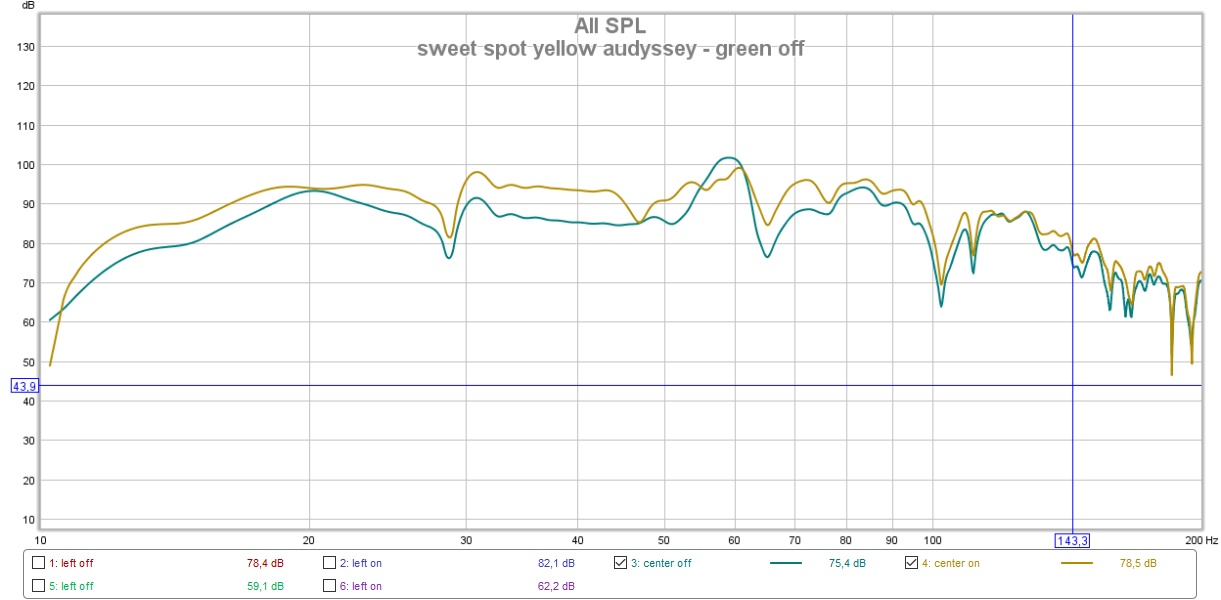This screenshot has height=600, width=1221.
Task: Click the '5: left off' legend label
Action: 71,586
